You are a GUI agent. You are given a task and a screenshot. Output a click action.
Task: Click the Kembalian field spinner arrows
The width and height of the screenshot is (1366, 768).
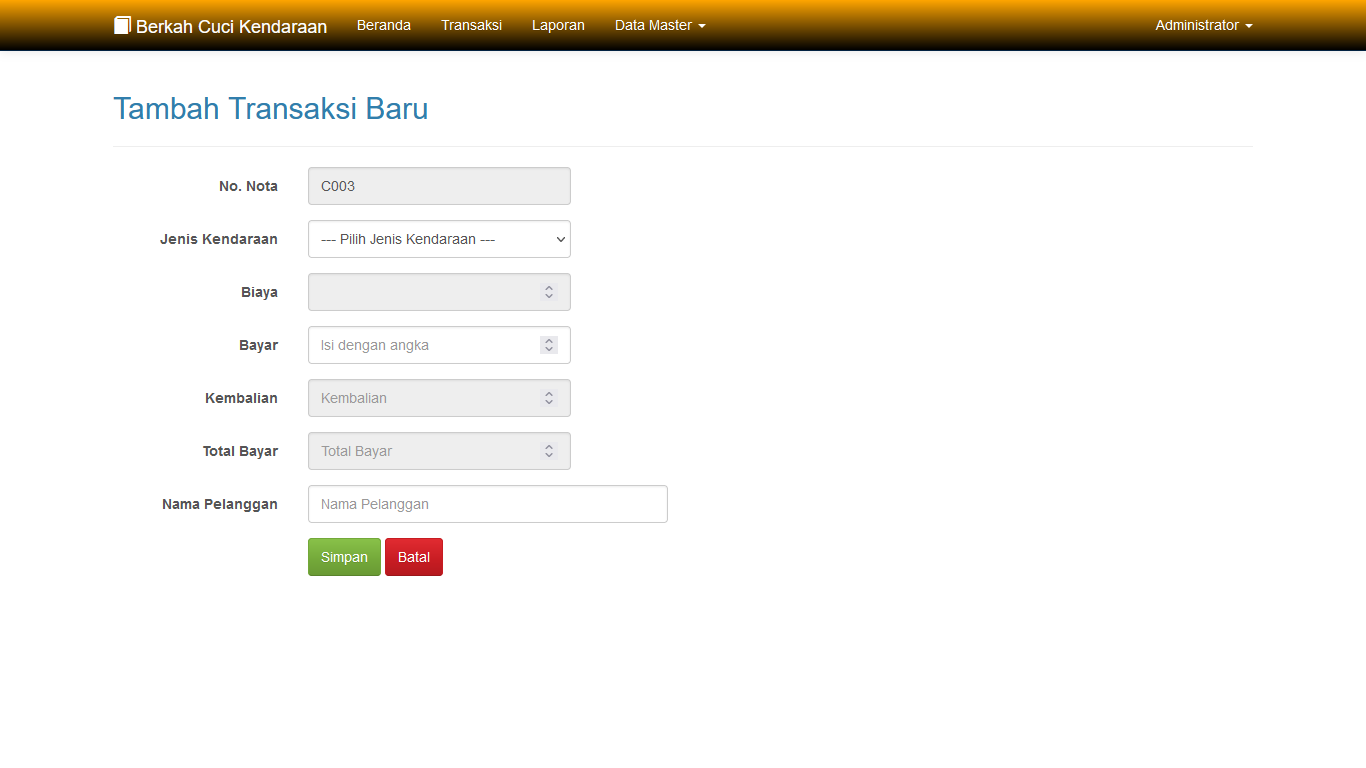[x=549, y=398]
